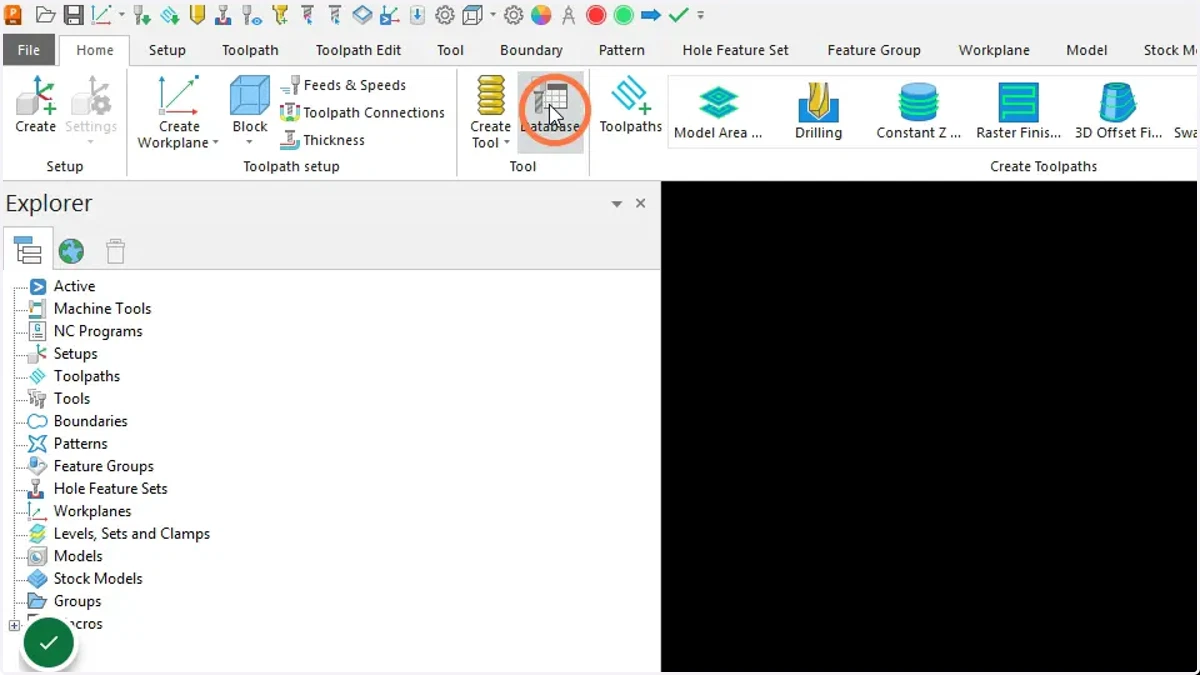Open the wireframe cube view dropdown arrow
1200x675 pixels.
tap(493, 15)
